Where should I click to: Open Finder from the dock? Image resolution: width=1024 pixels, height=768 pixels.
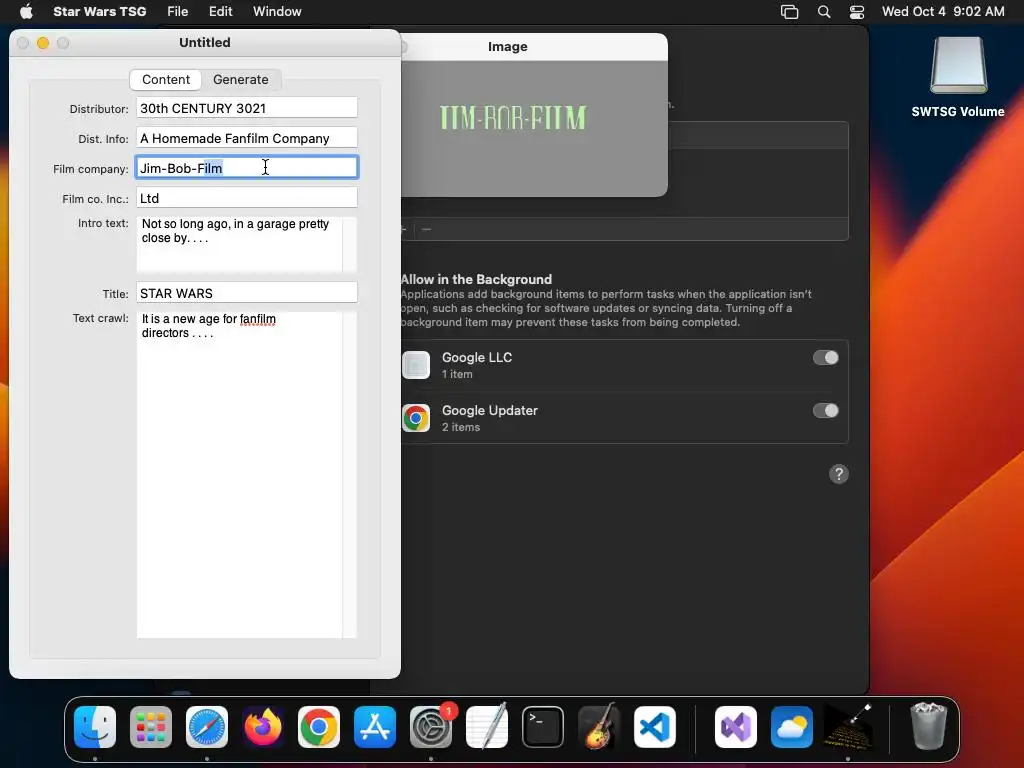pos(95,727)
